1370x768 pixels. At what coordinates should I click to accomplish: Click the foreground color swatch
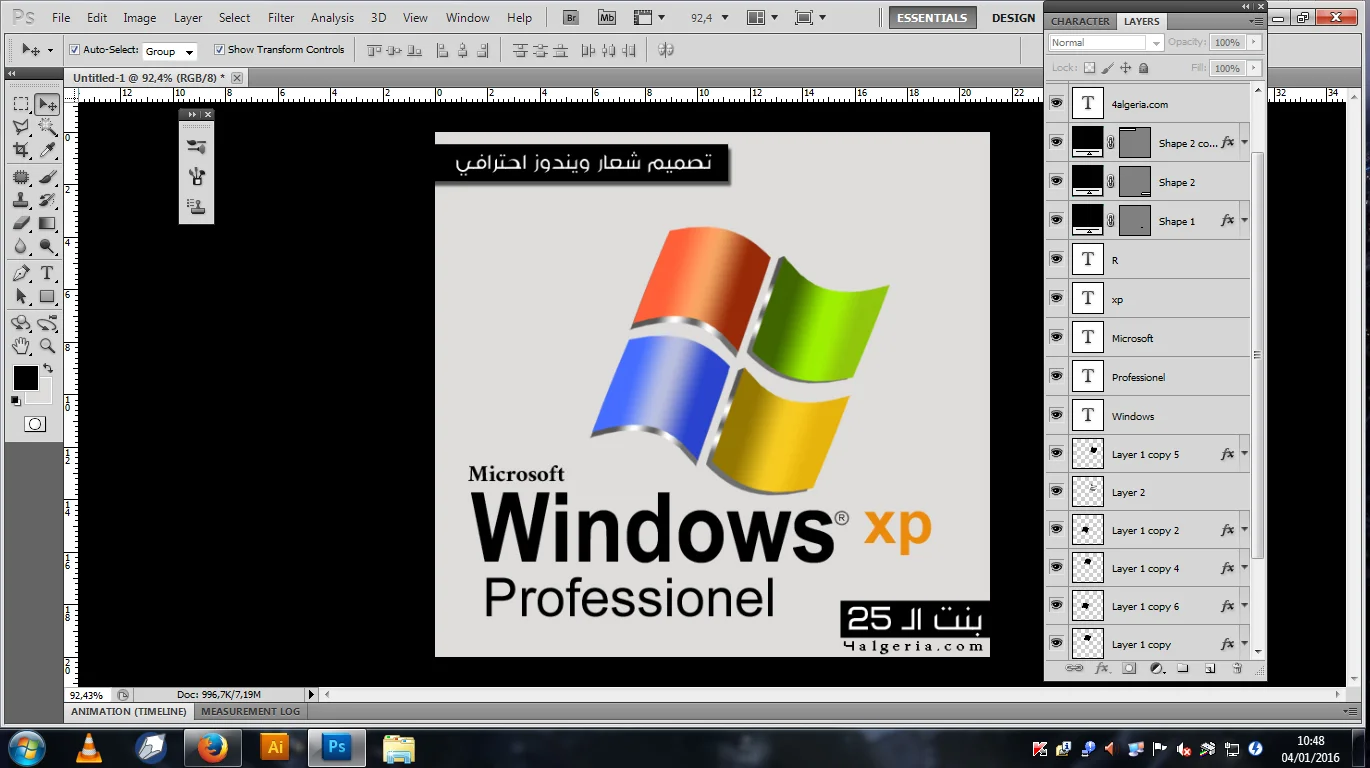pyautogui.click(x=25, y=378)
